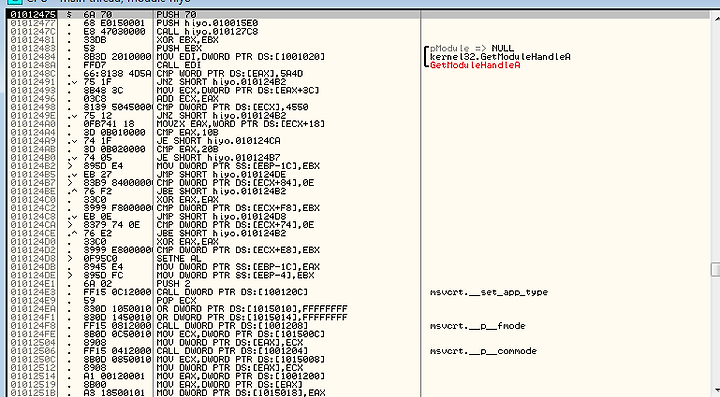Click the scrollbar thumb in the disassembly pane
This screenshot has width=720, height=397.
(x=715, y=269)
